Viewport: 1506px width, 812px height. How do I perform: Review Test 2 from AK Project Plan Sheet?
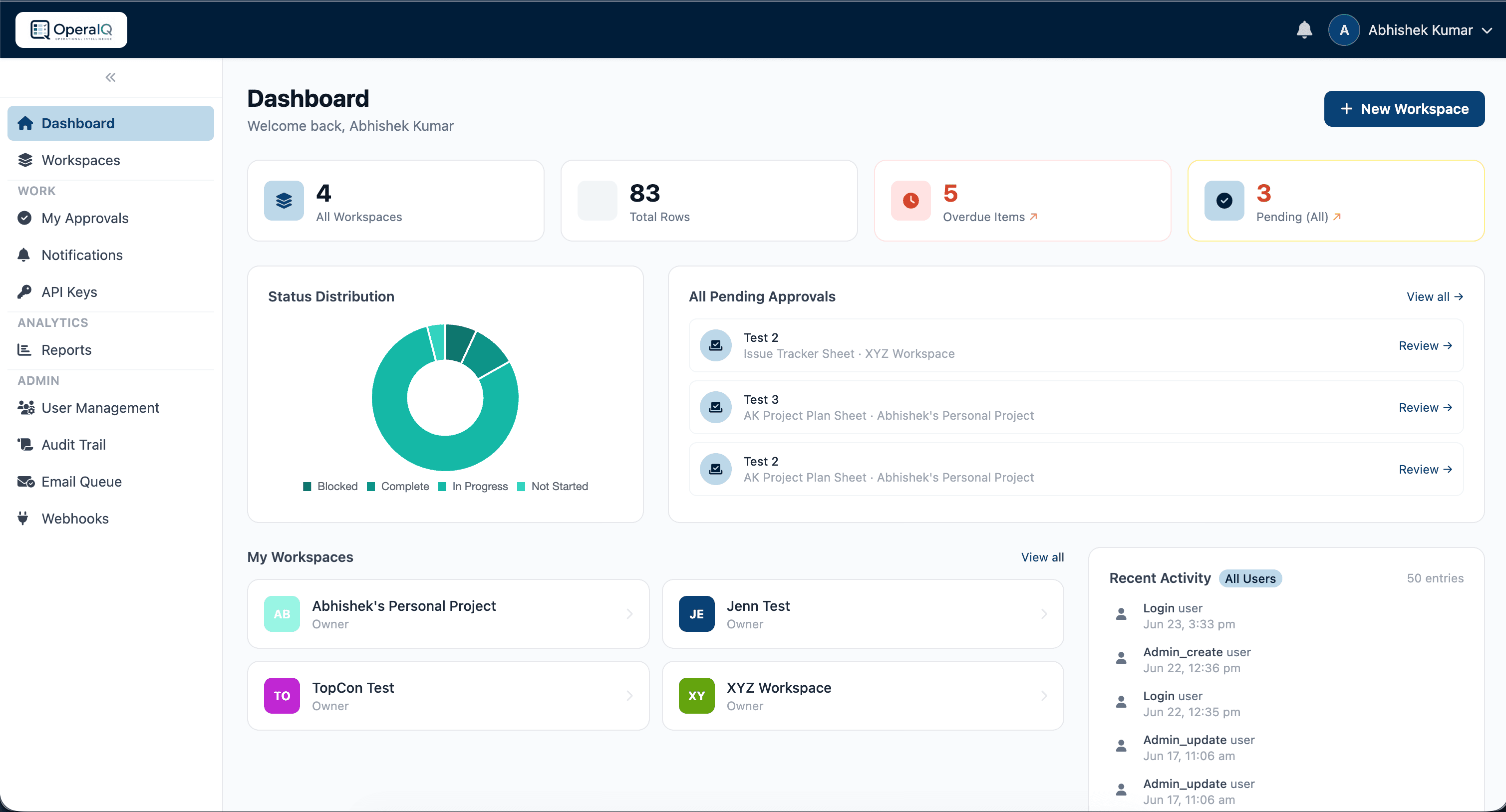1425,470
